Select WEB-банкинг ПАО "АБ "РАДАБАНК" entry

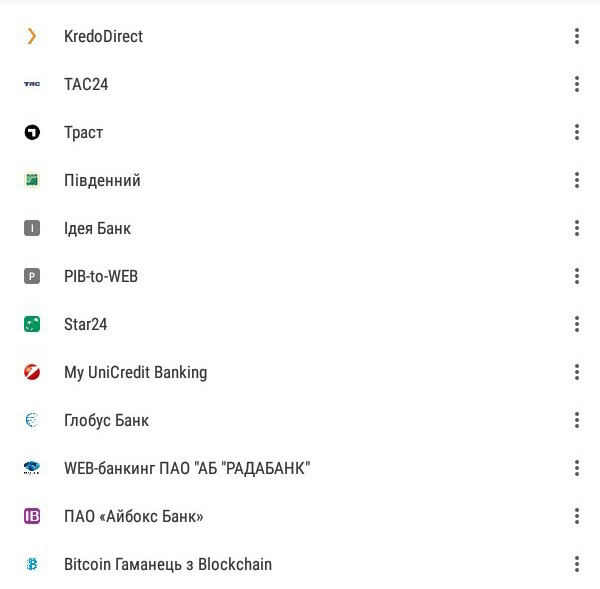point(300,468)
